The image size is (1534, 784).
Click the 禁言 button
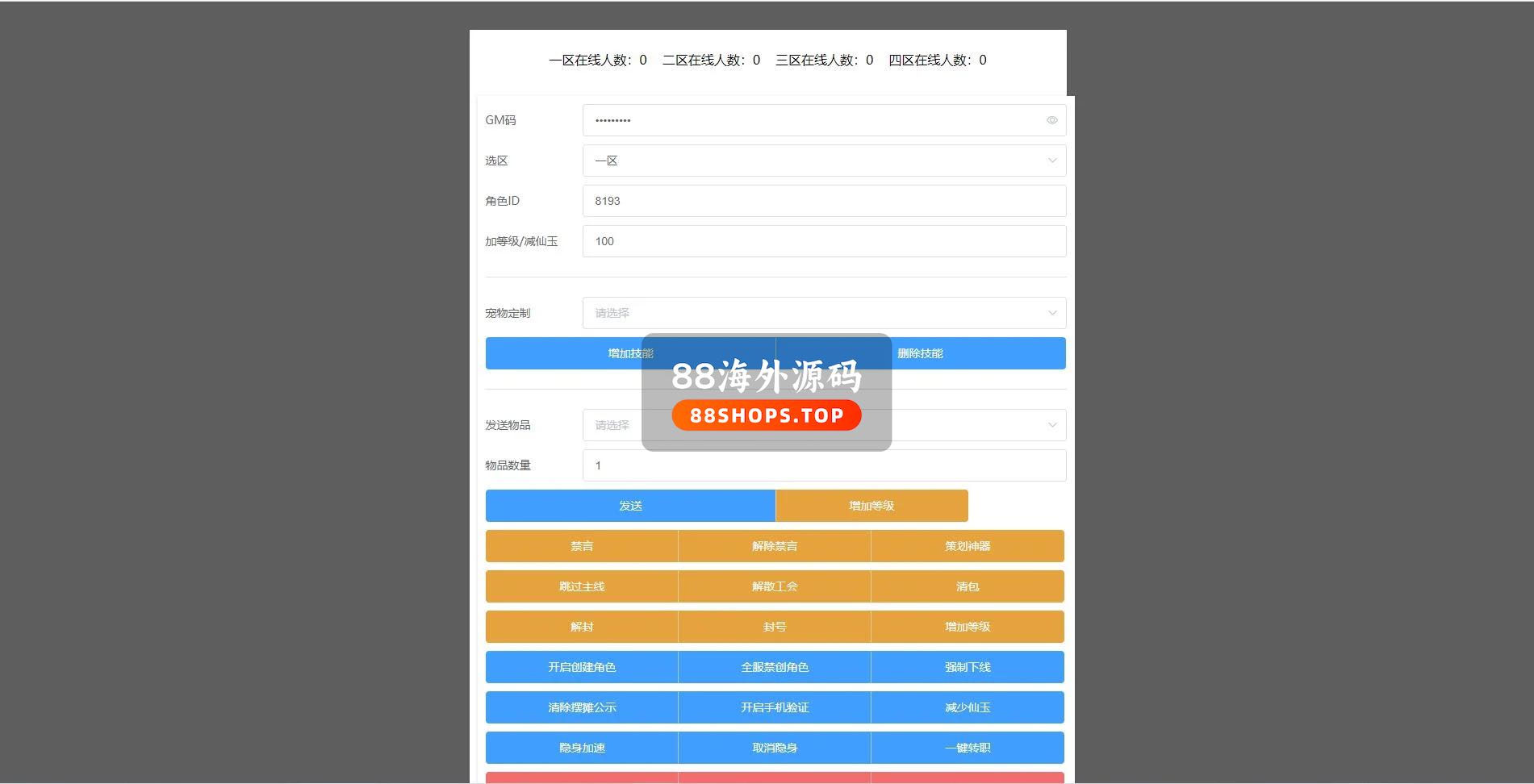(x=582, y=546)
